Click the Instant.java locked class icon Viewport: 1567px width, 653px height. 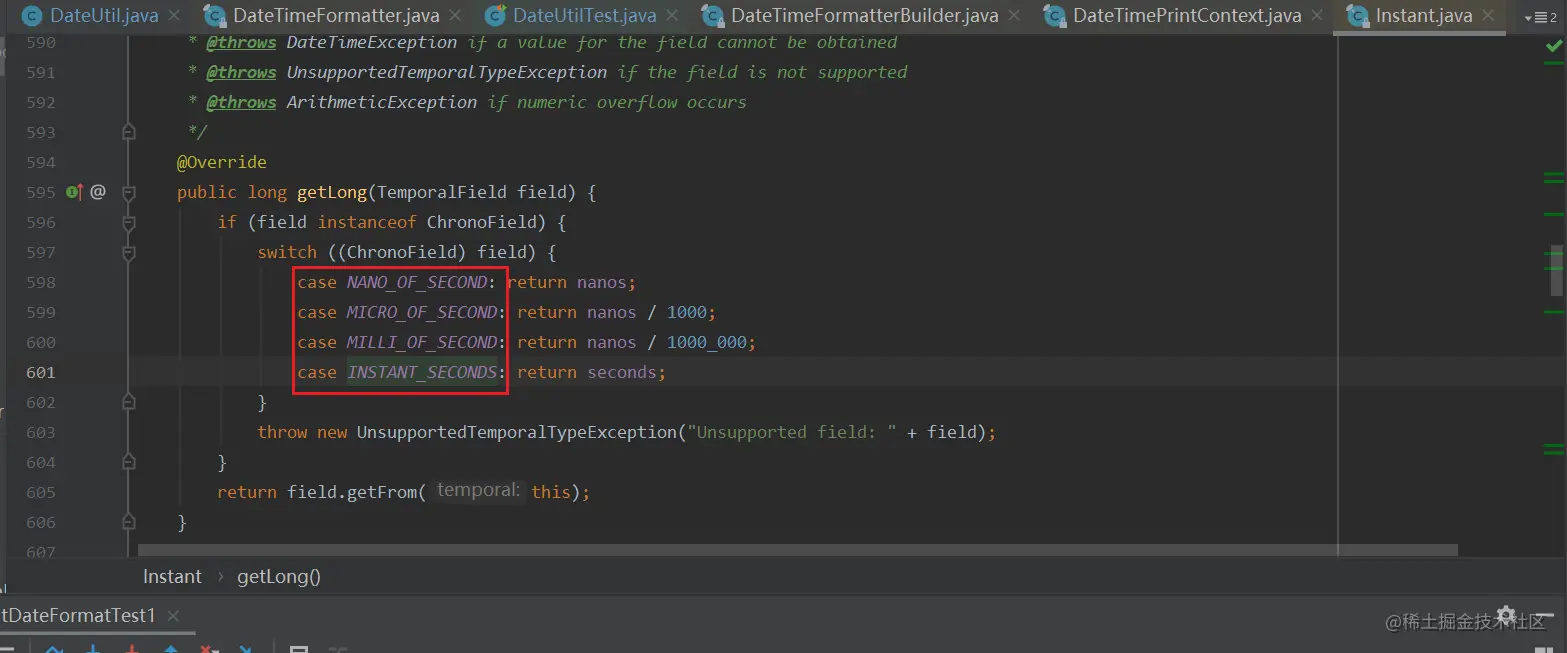[x=1357, y=16]
